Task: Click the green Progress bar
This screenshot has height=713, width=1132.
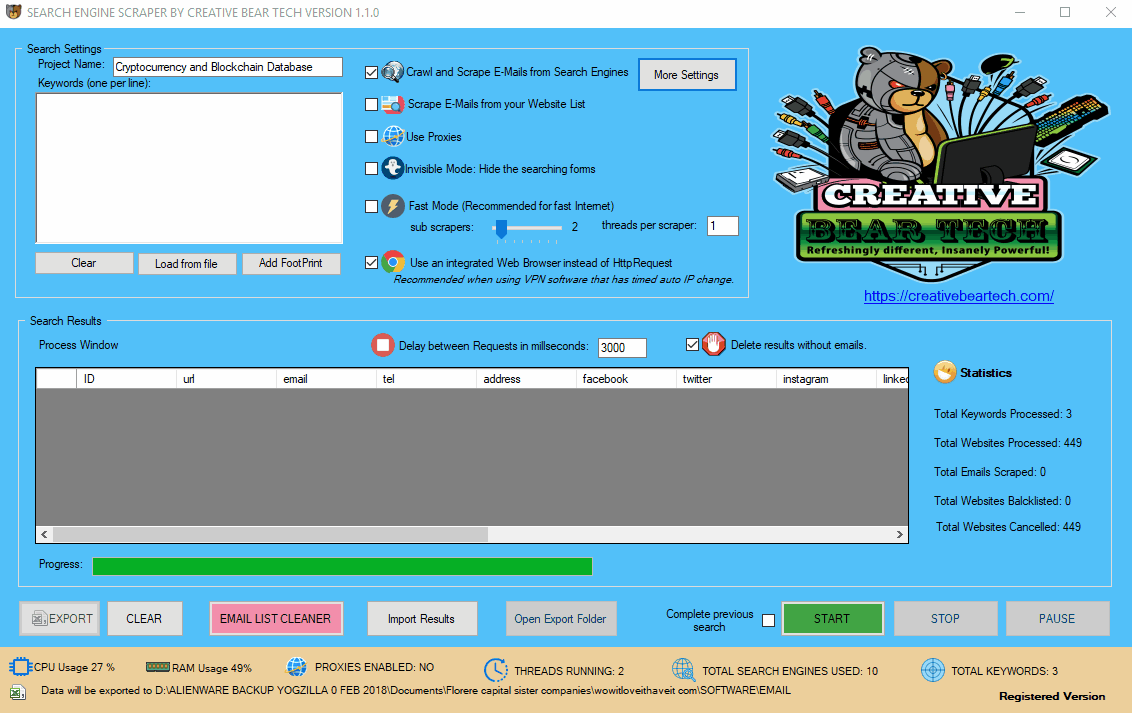Action: tap(342, 566)
